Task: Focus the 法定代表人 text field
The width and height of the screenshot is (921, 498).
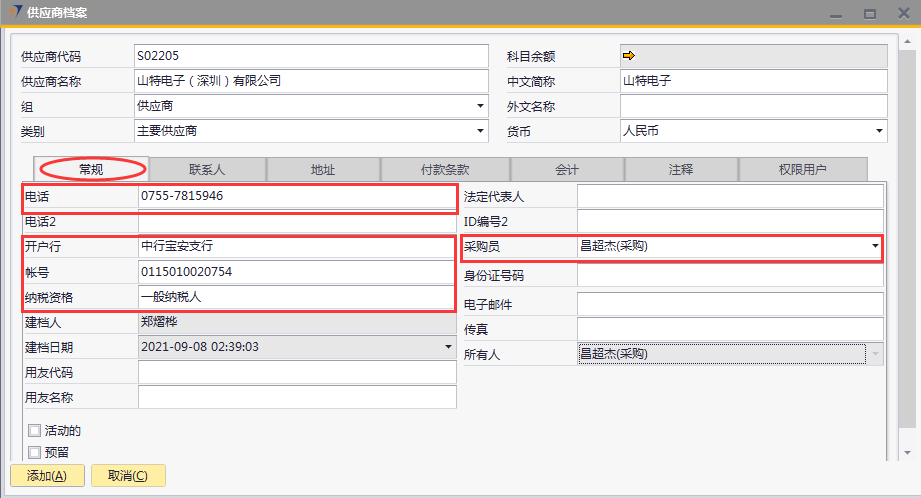Action: 730,196
